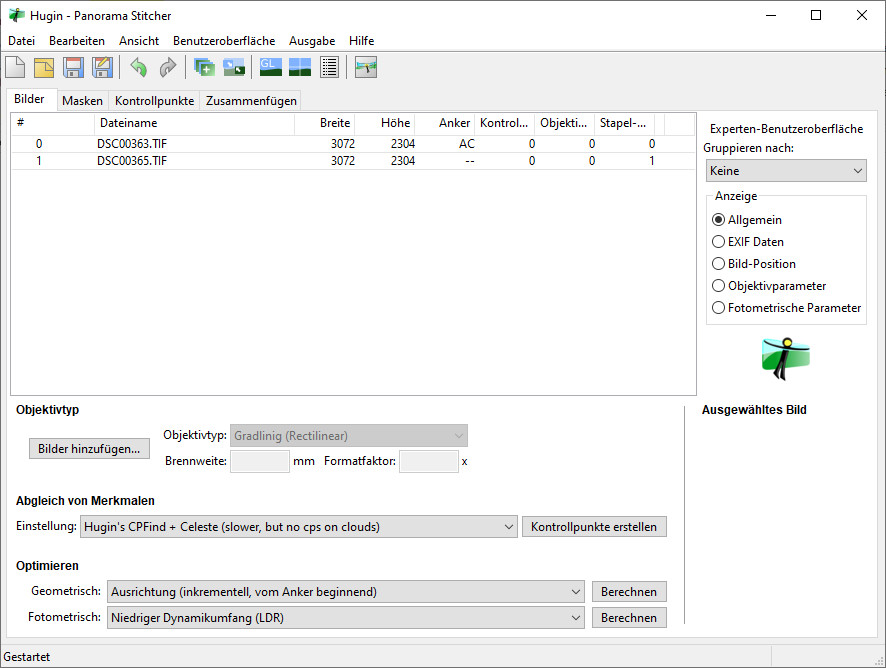
Task: Click the Anker column header
Action: [445, 123]
